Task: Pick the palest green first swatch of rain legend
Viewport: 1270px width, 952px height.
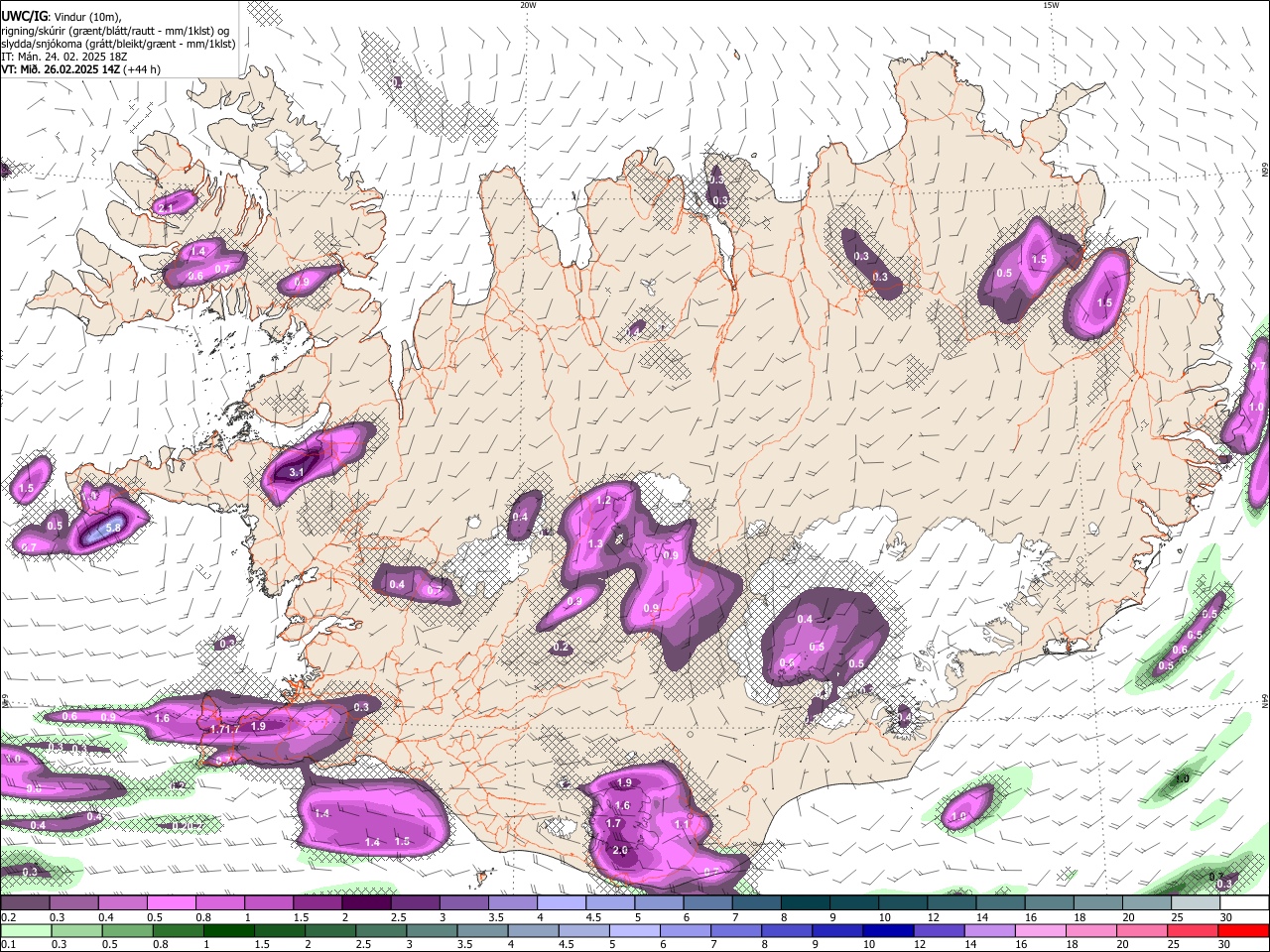Action: [25, 930]
